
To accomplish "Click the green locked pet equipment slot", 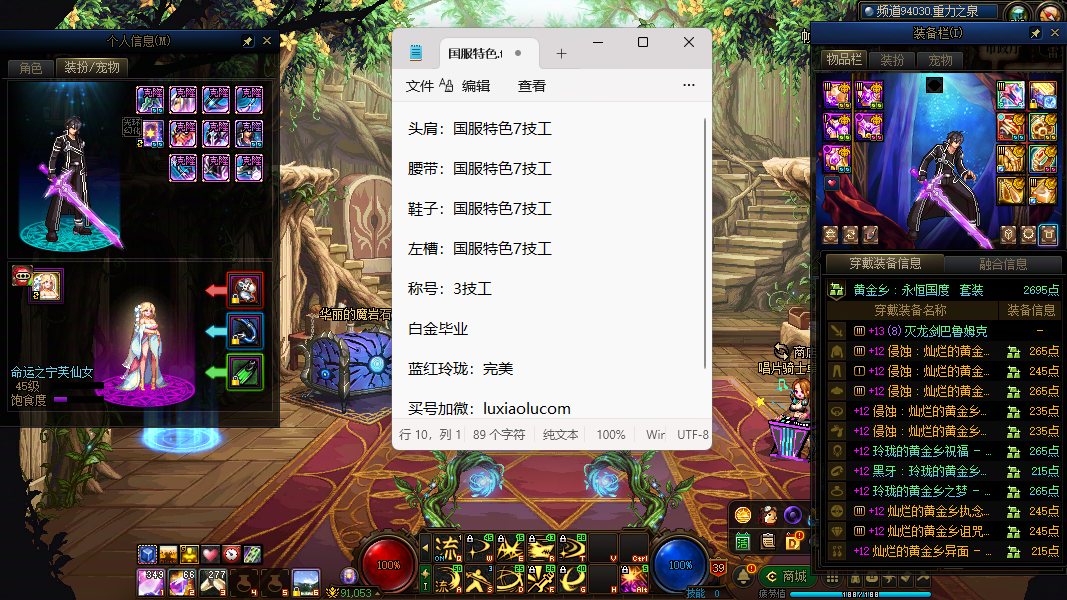I will [245, 372].
